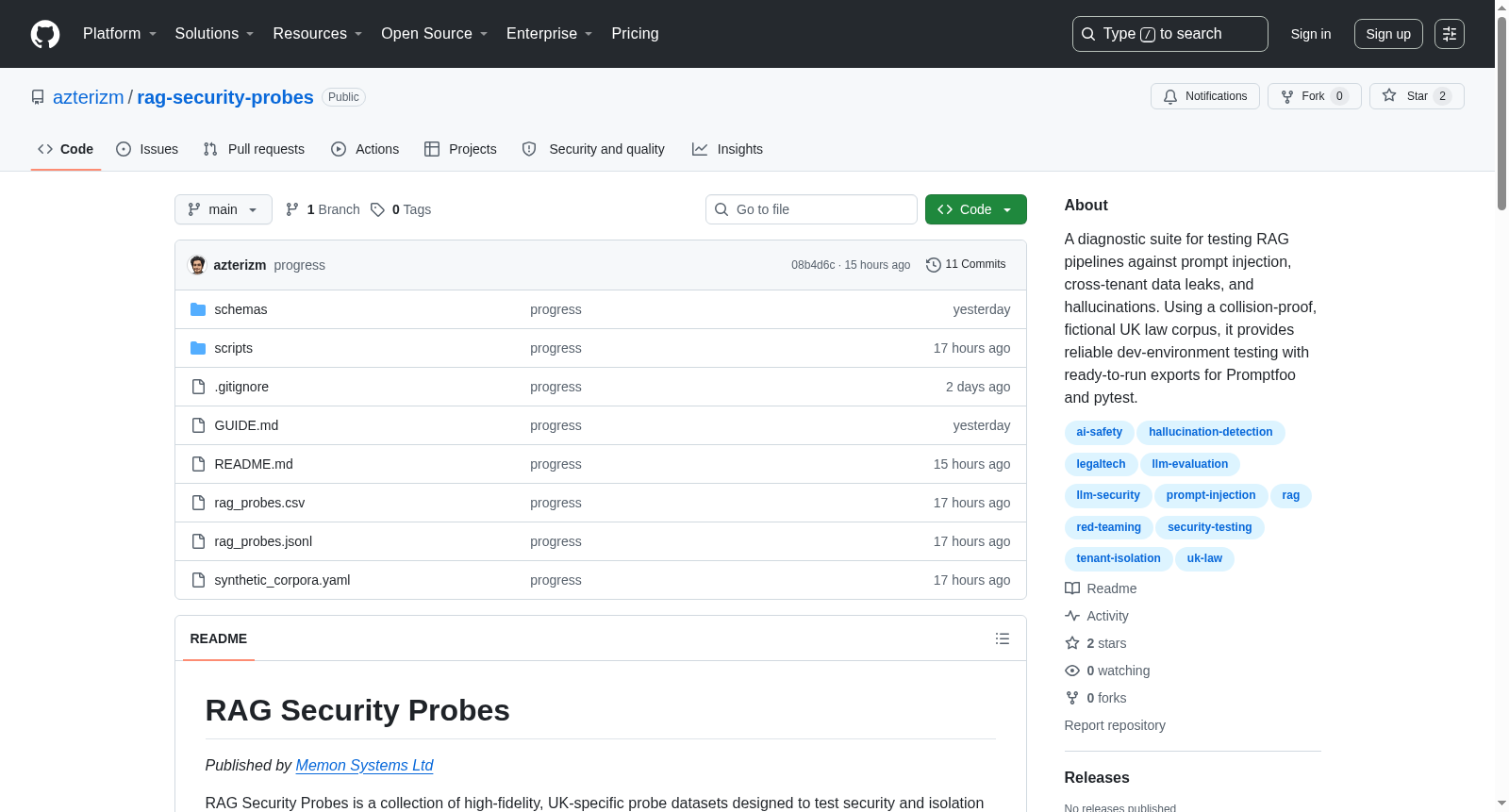Select the README tab heading
1509x812 pixels.
(x=219, y=638)
